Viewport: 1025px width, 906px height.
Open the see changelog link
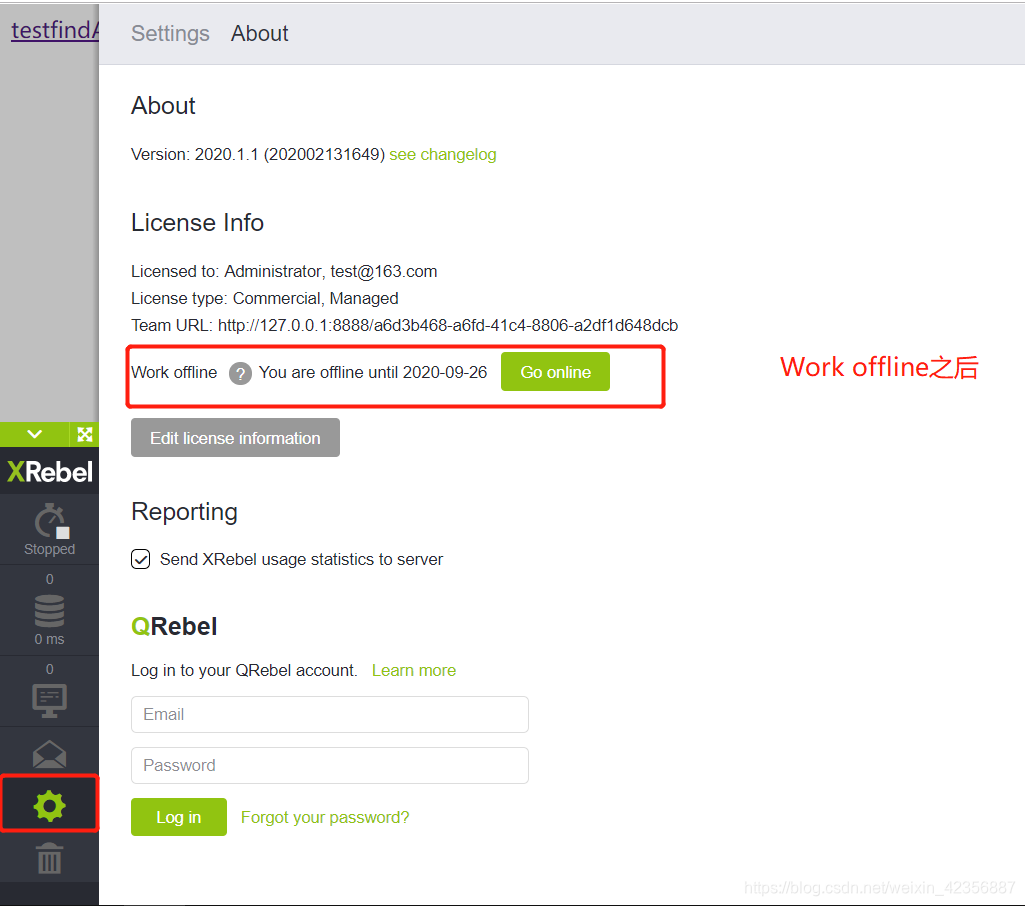coord(443,154)
